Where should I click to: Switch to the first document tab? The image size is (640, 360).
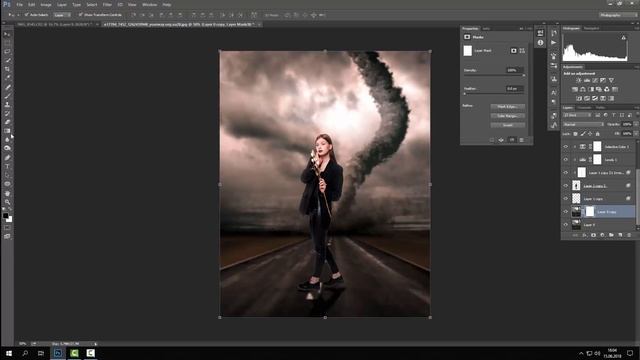[x=56, y=24]
